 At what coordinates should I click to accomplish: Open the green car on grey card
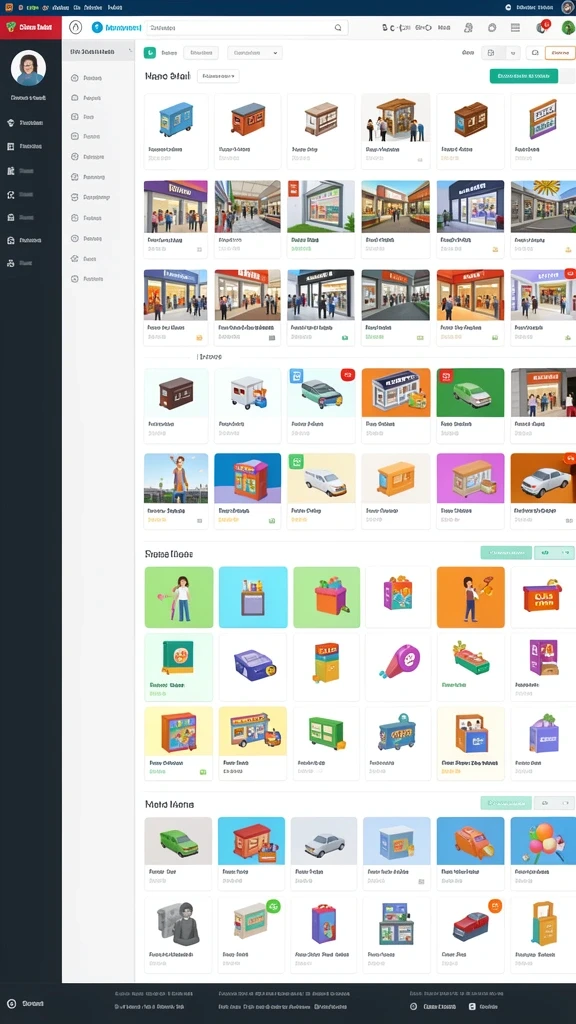178,853
